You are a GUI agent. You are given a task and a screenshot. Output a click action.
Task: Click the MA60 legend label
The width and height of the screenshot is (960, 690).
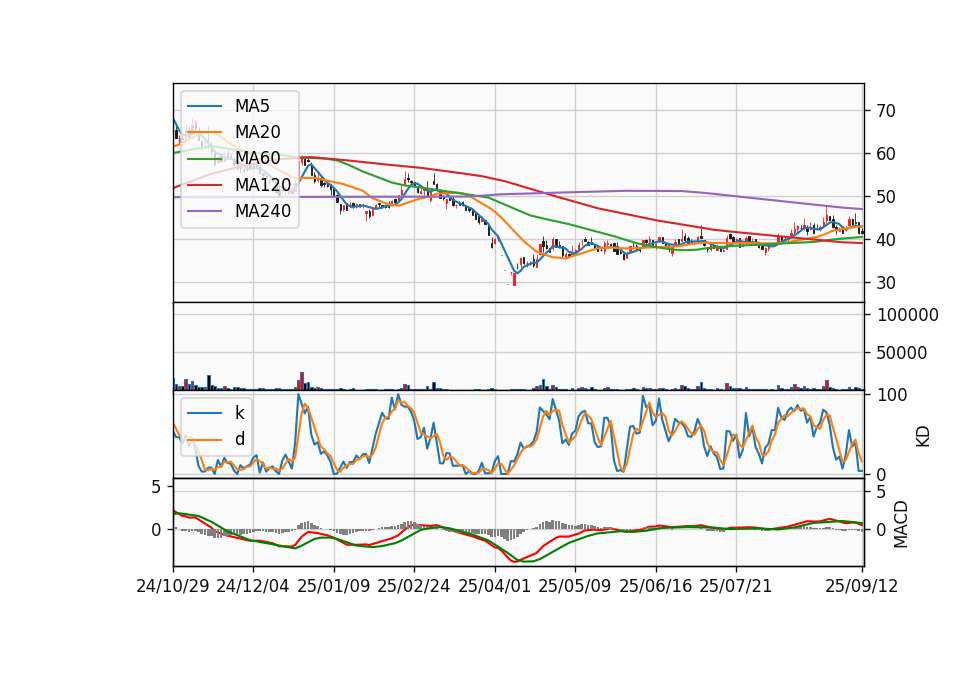[x=257, y=159]
